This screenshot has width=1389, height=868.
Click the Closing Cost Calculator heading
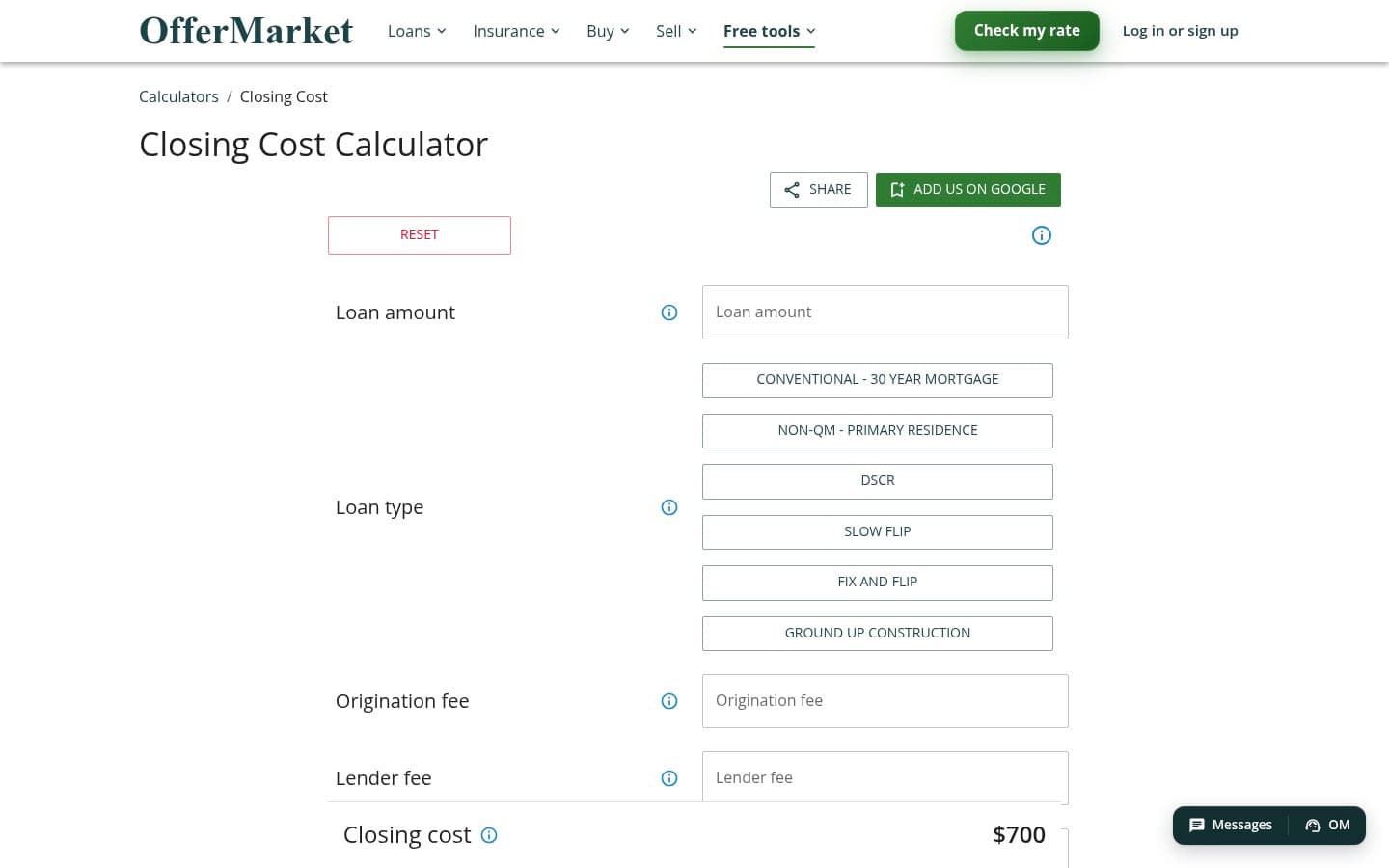pos(313,145)
